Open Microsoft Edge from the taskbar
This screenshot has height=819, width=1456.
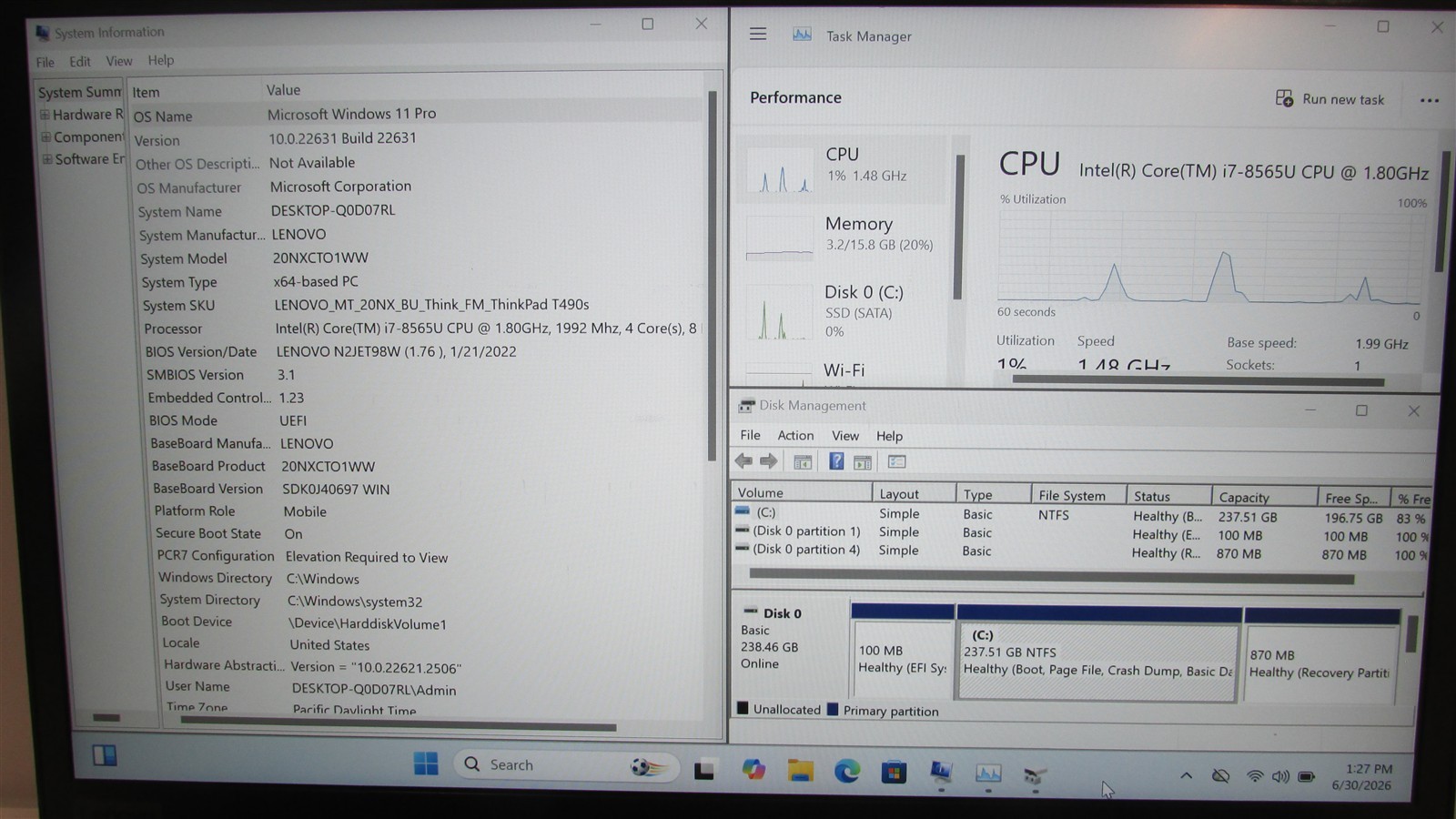tap(847, 772)
